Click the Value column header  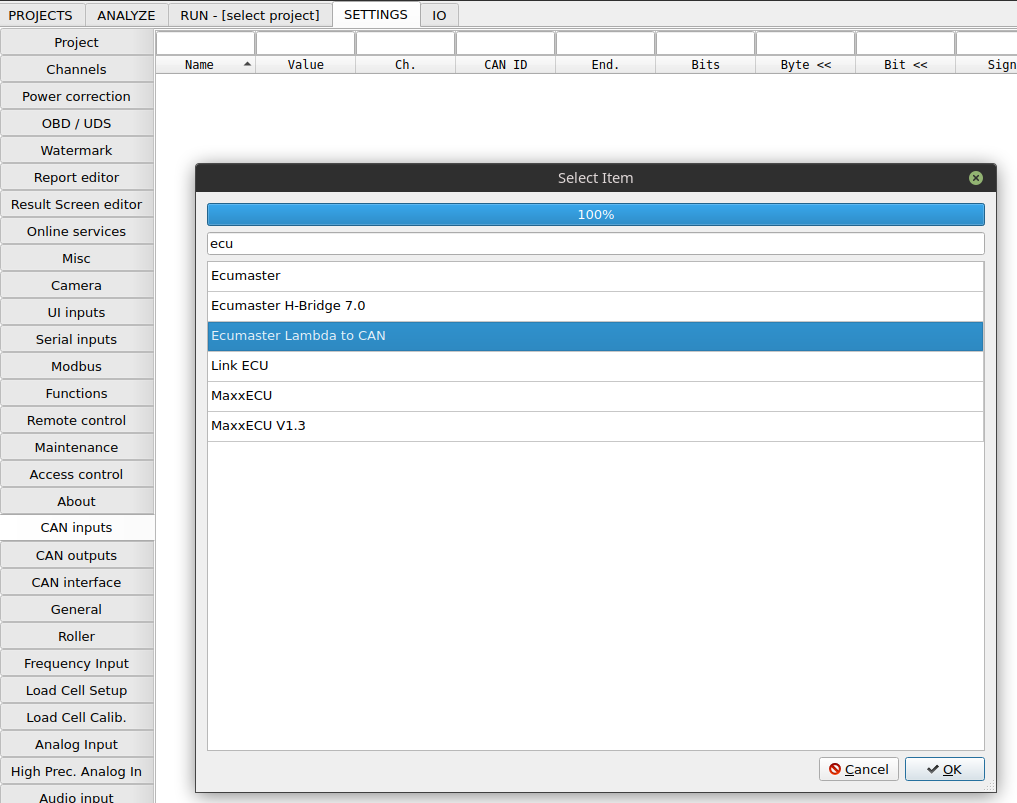(x=305, y=65)
